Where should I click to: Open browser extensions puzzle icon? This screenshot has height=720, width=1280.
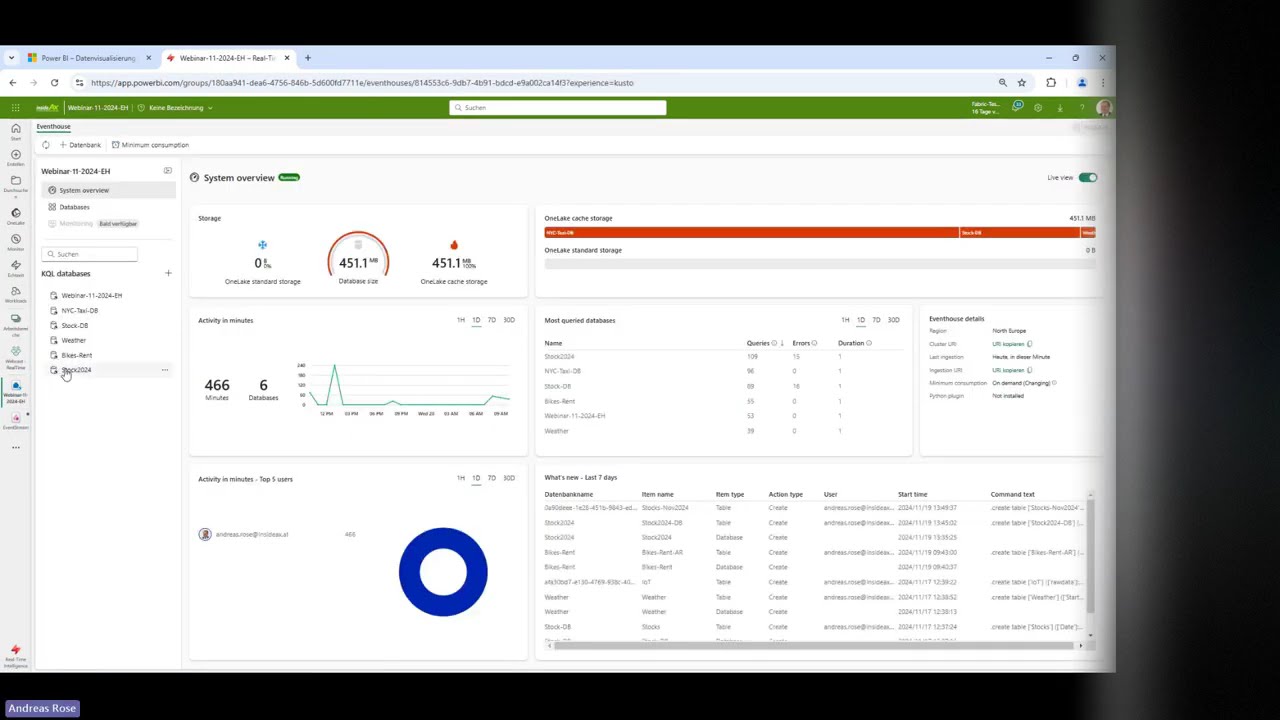(1051, 83)
